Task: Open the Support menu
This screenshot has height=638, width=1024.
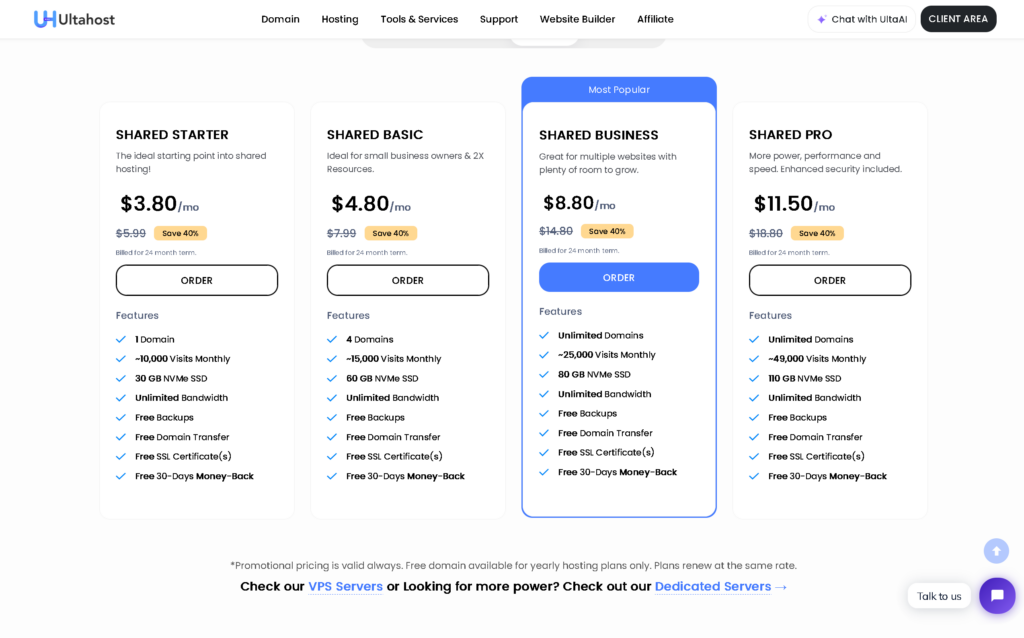Action: [499, 19]
